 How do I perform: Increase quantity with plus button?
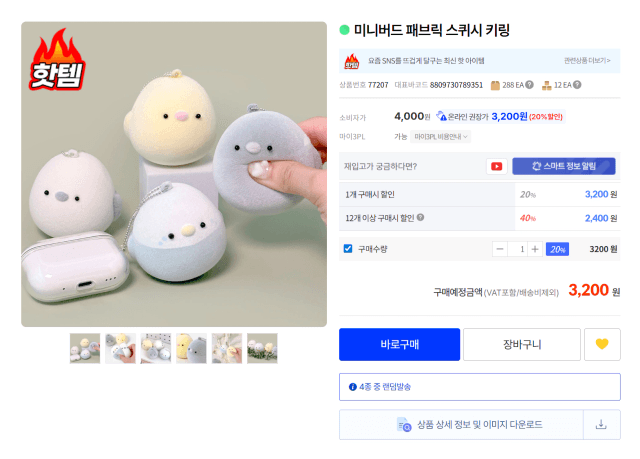pos(535,249)
